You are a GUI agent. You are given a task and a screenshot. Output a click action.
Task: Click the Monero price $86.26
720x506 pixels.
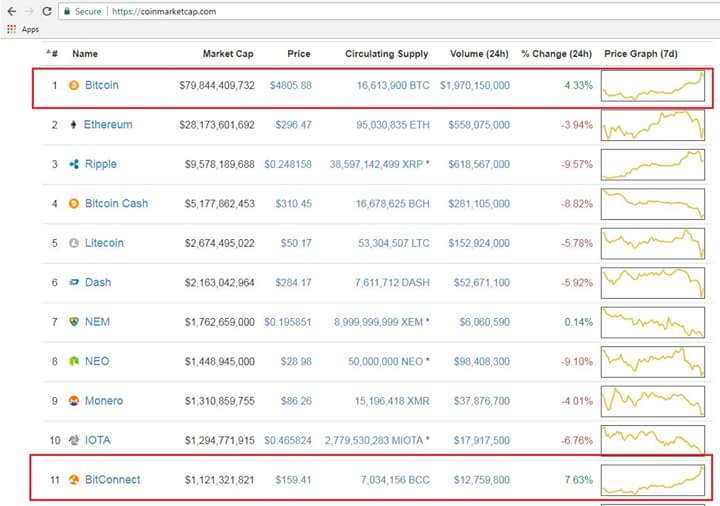(x=296, y=401)
